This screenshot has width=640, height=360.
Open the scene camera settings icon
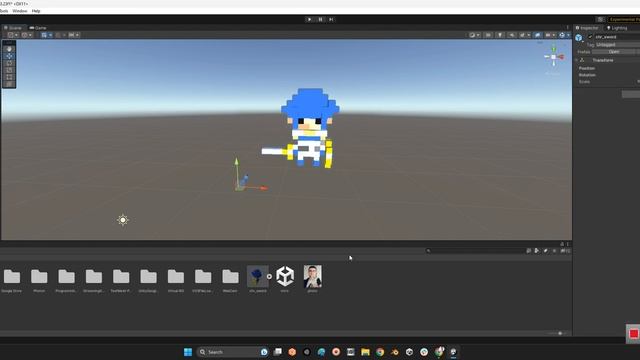pyautogui.click(x=548, y=35)
